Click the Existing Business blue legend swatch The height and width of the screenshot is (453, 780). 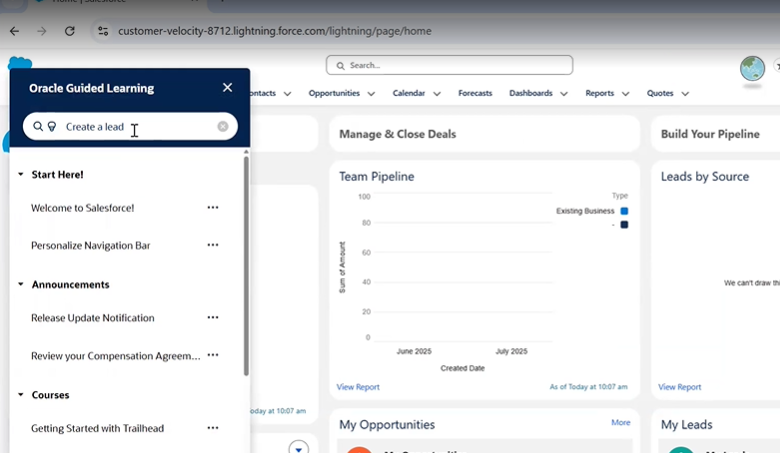click(624, 211)
